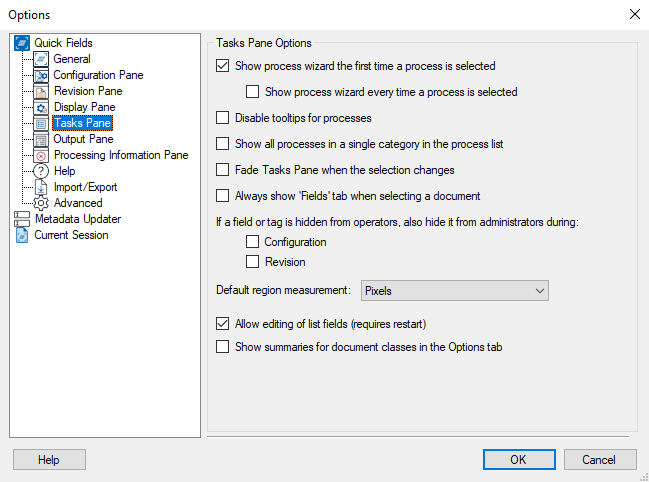Open the Import/Export options
The height and width of the screenshot is (482, 649).
coord(86,187)
